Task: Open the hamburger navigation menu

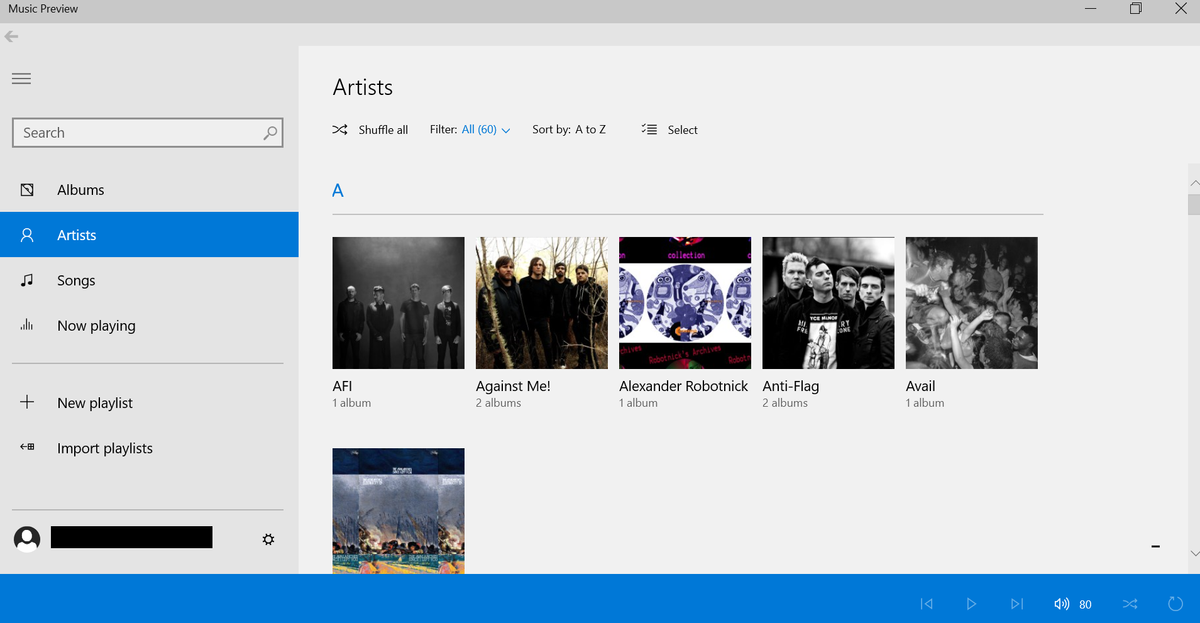Action: pos(21,78)
